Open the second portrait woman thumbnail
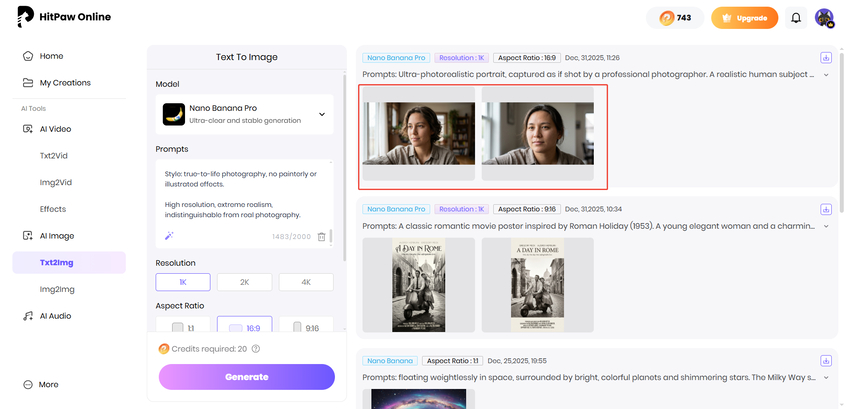The image size is (854, 409). coord(538,133)
